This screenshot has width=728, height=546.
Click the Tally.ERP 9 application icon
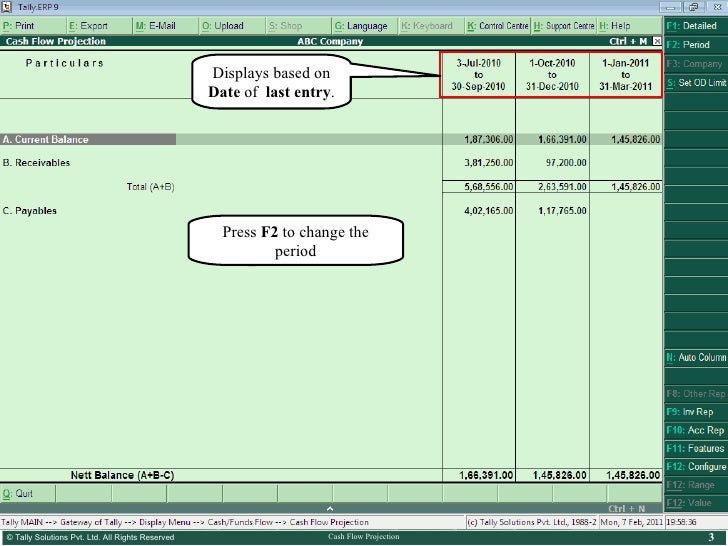click(6, 7)
